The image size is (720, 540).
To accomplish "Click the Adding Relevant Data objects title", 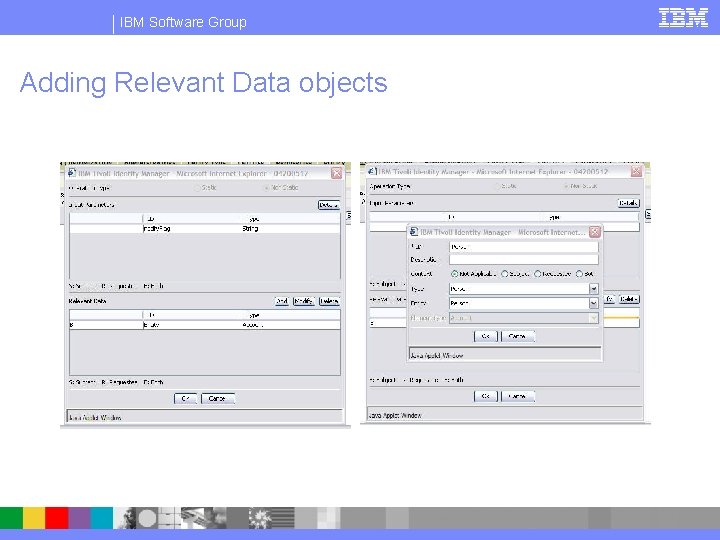I will click(203, 83).
